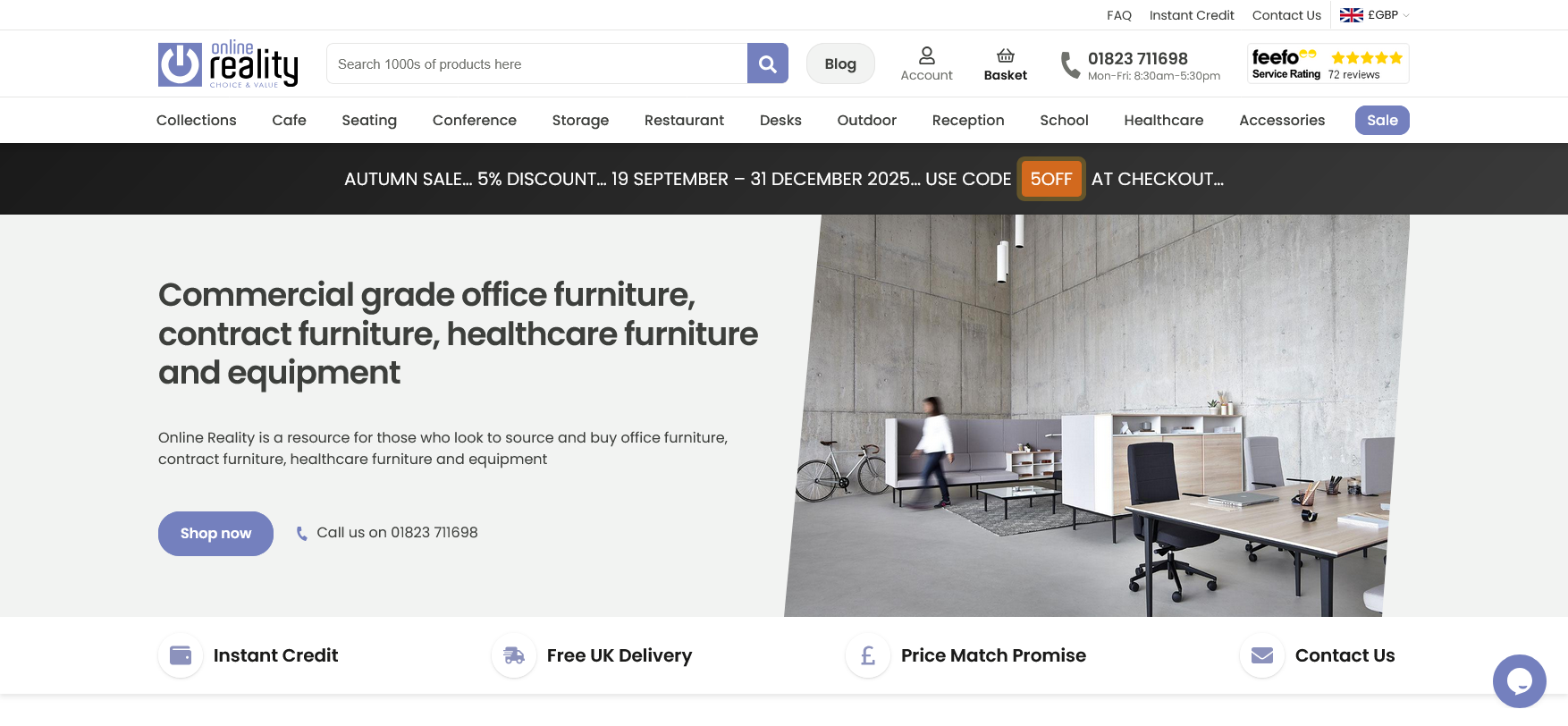This screenshot has width=1568, height=726.
Task: Click the Instant Credit wallet icon
Action: 181,655
